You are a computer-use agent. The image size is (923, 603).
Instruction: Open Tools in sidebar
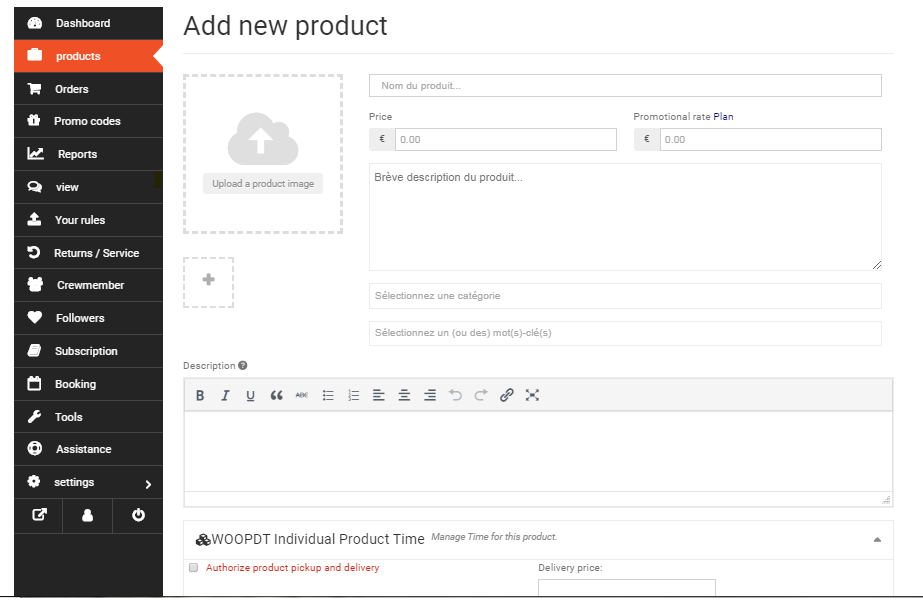click(88, 417)
